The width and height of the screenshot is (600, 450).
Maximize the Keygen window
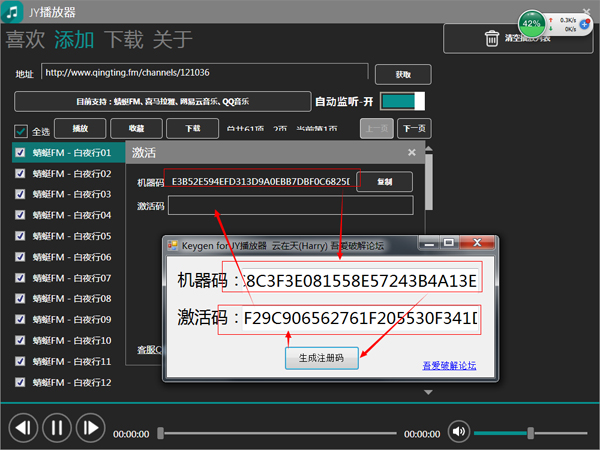(448, 243)
